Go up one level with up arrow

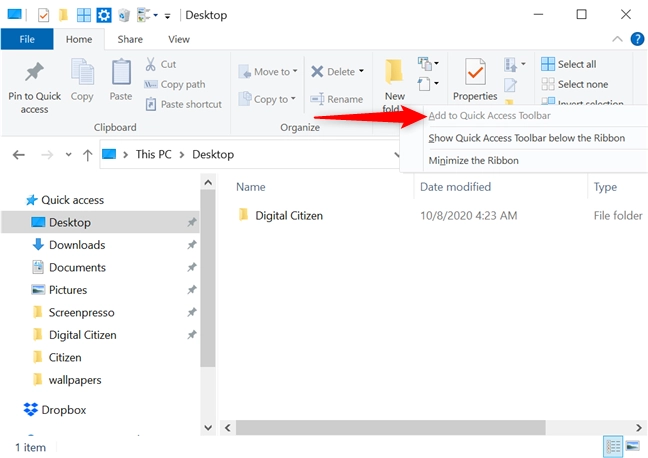pyautogui.click(x=87, y=155)
